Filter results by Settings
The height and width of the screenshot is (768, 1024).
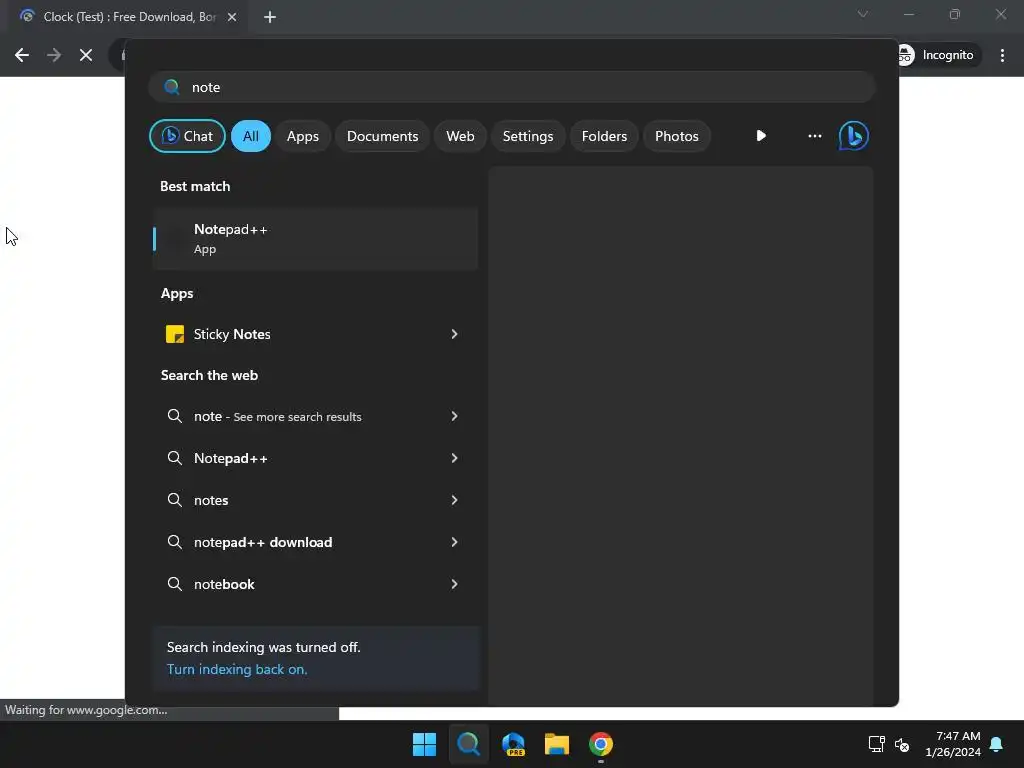coord(528,136)
